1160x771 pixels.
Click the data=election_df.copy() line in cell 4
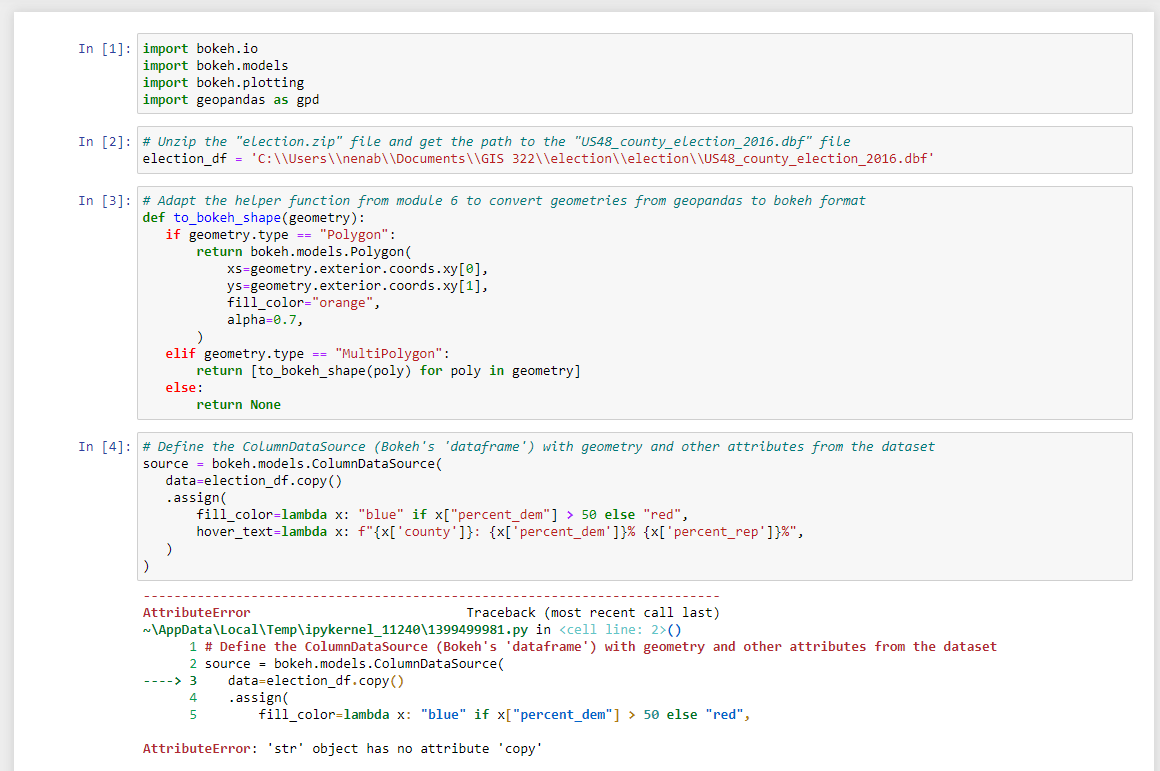coord(254,481)
